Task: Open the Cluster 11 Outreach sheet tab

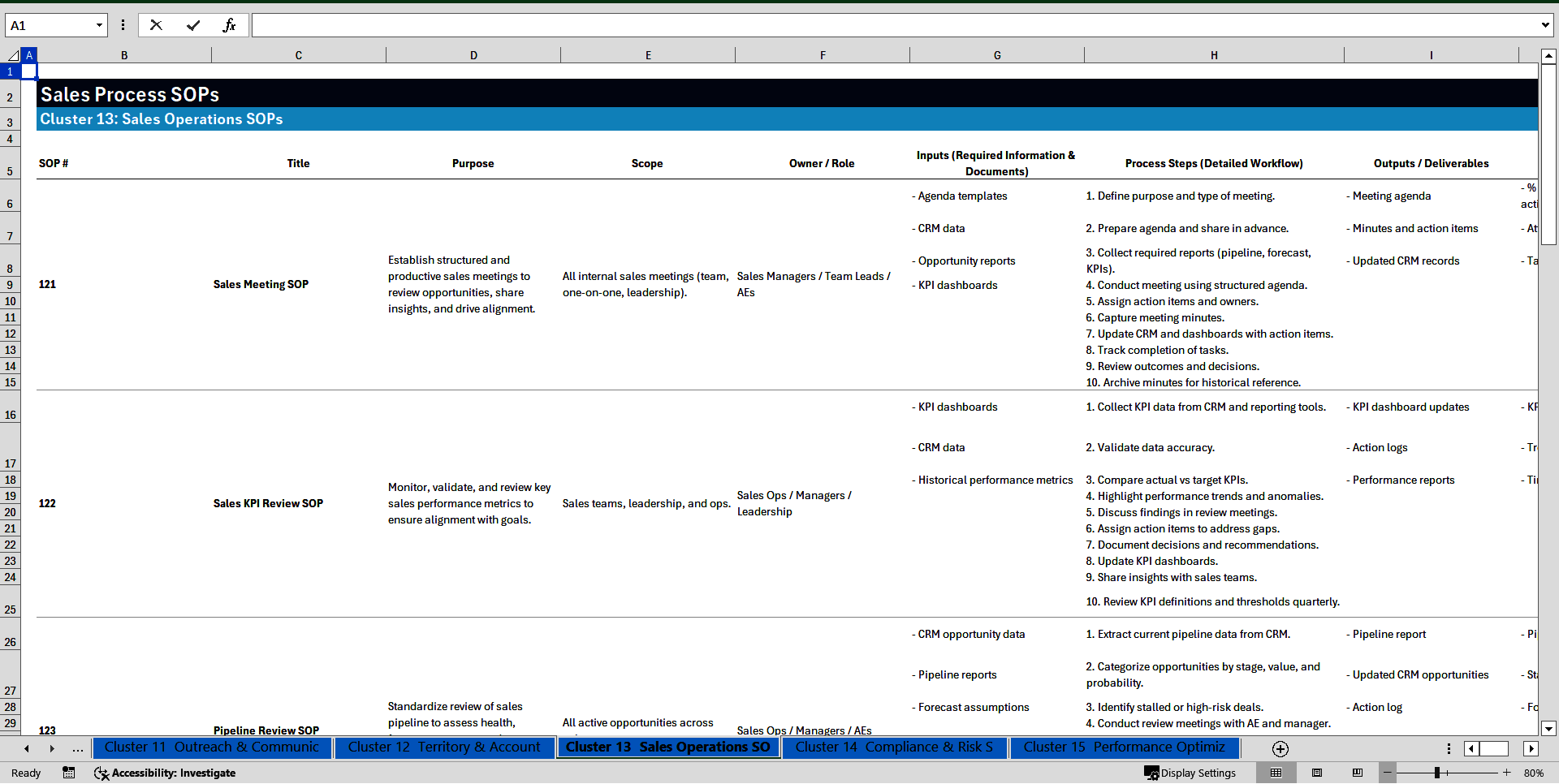Action: pyautogui.click(x=212, y=747)
